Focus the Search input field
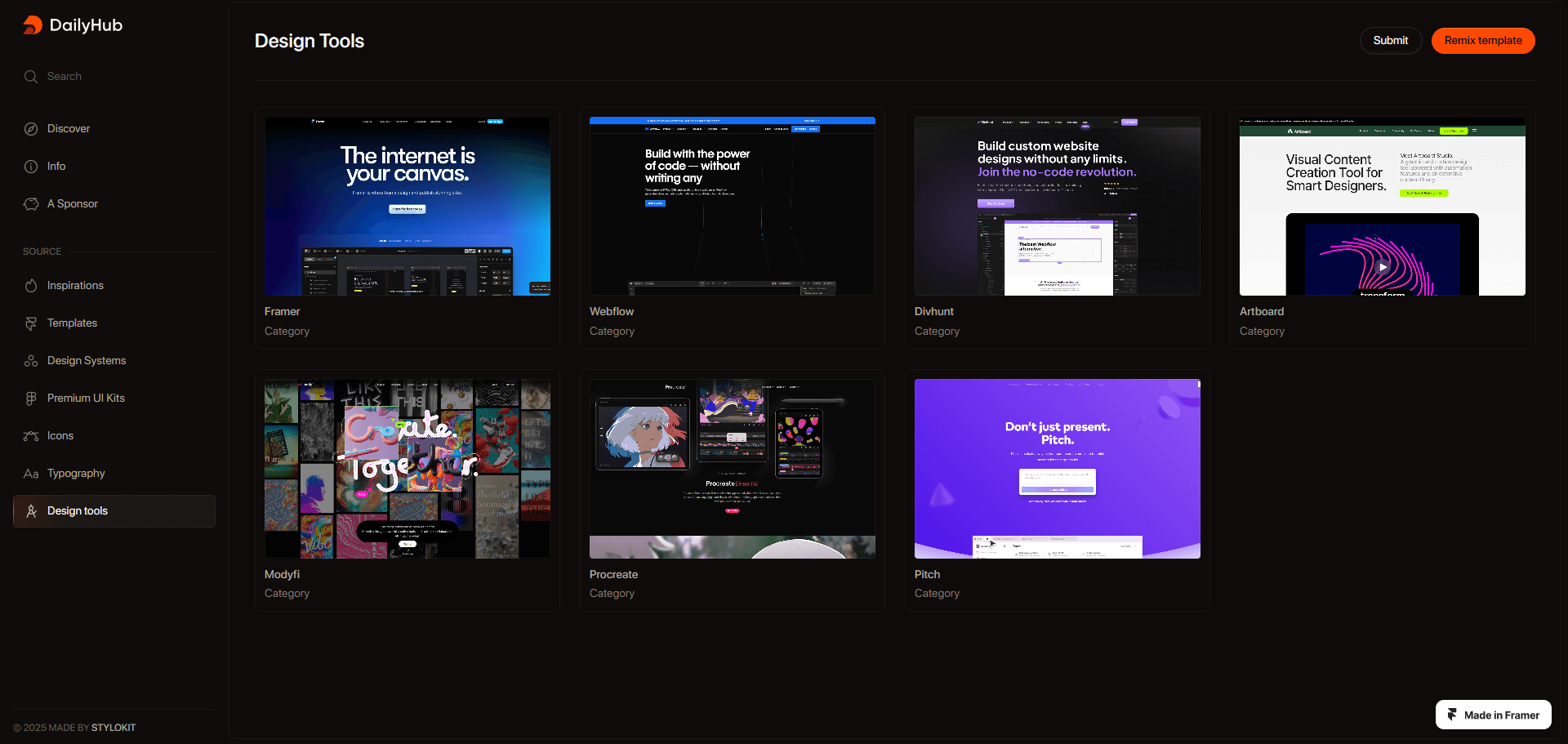Screen dimensions: 1568x744 click(114, 77)
